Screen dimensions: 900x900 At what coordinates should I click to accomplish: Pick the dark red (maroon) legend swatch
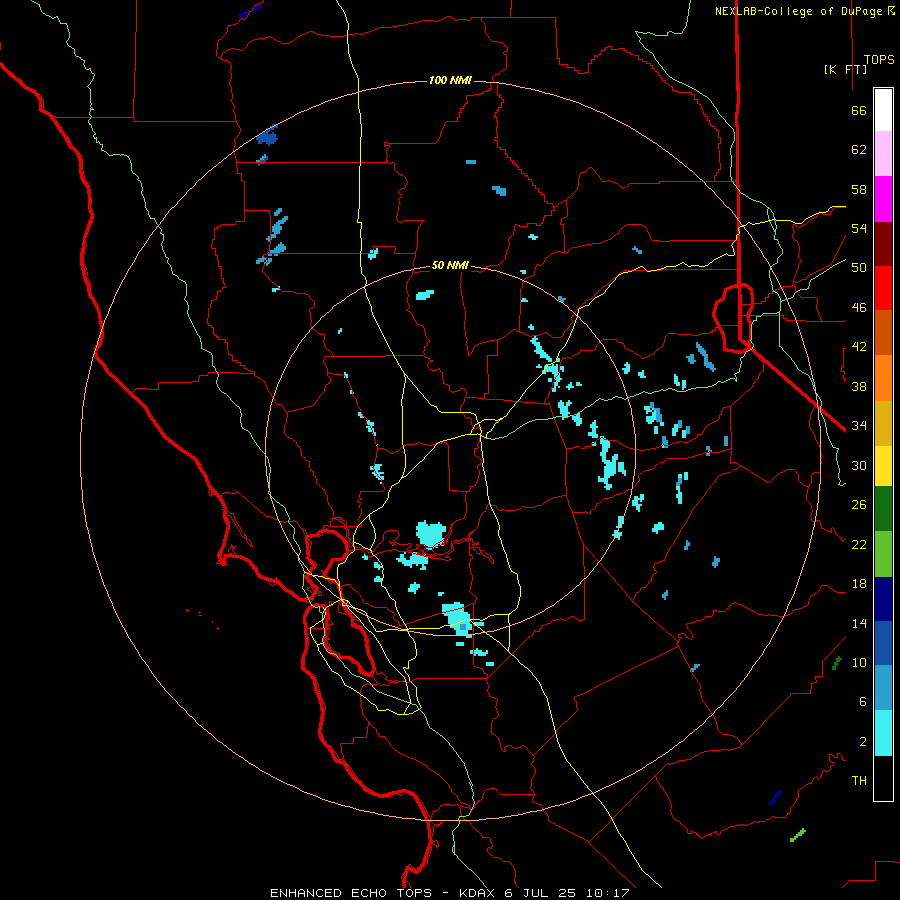(x=883, y=243)
